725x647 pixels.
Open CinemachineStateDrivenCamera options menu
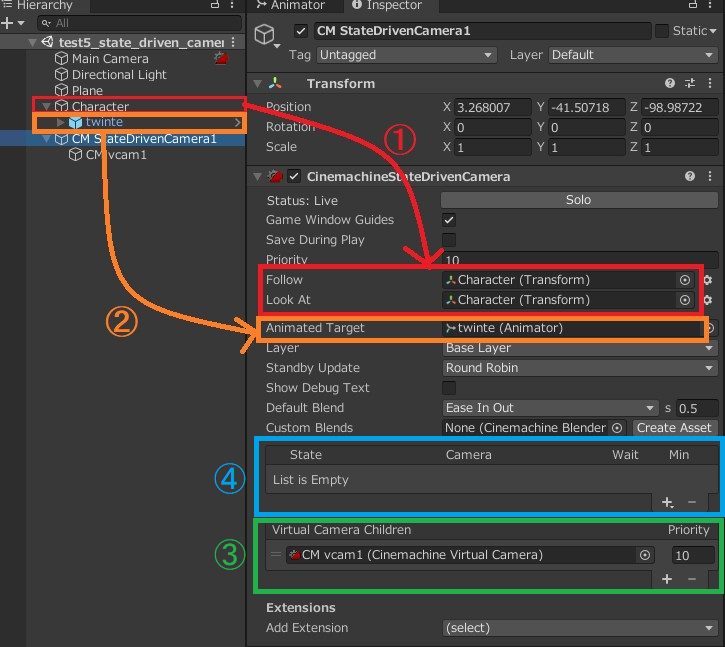pos(710,176)
